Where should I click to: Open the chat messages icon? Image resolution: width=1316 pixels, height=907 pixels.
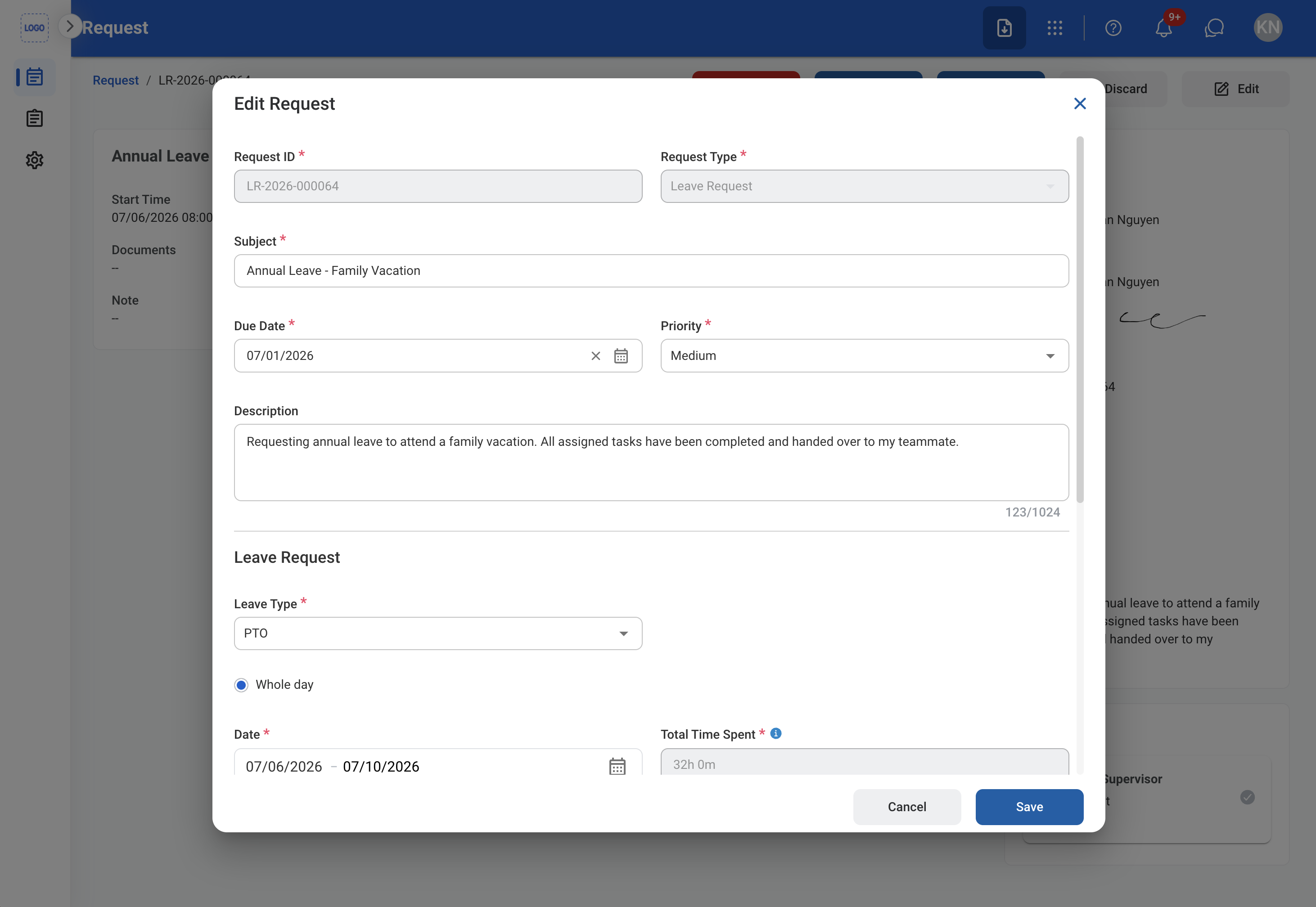(1214, 27)
